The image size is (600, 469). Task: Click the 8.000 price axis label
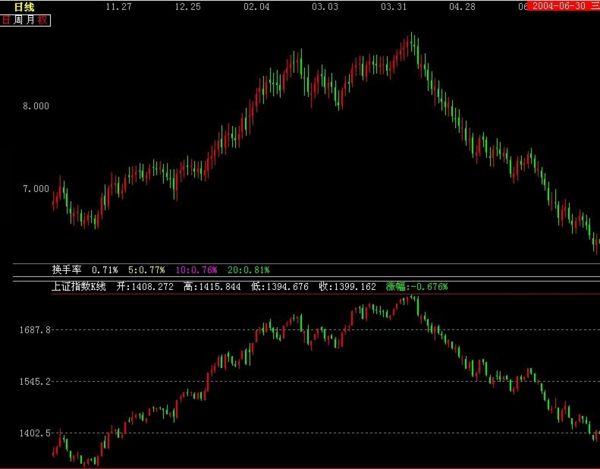[x=36, y=106]
